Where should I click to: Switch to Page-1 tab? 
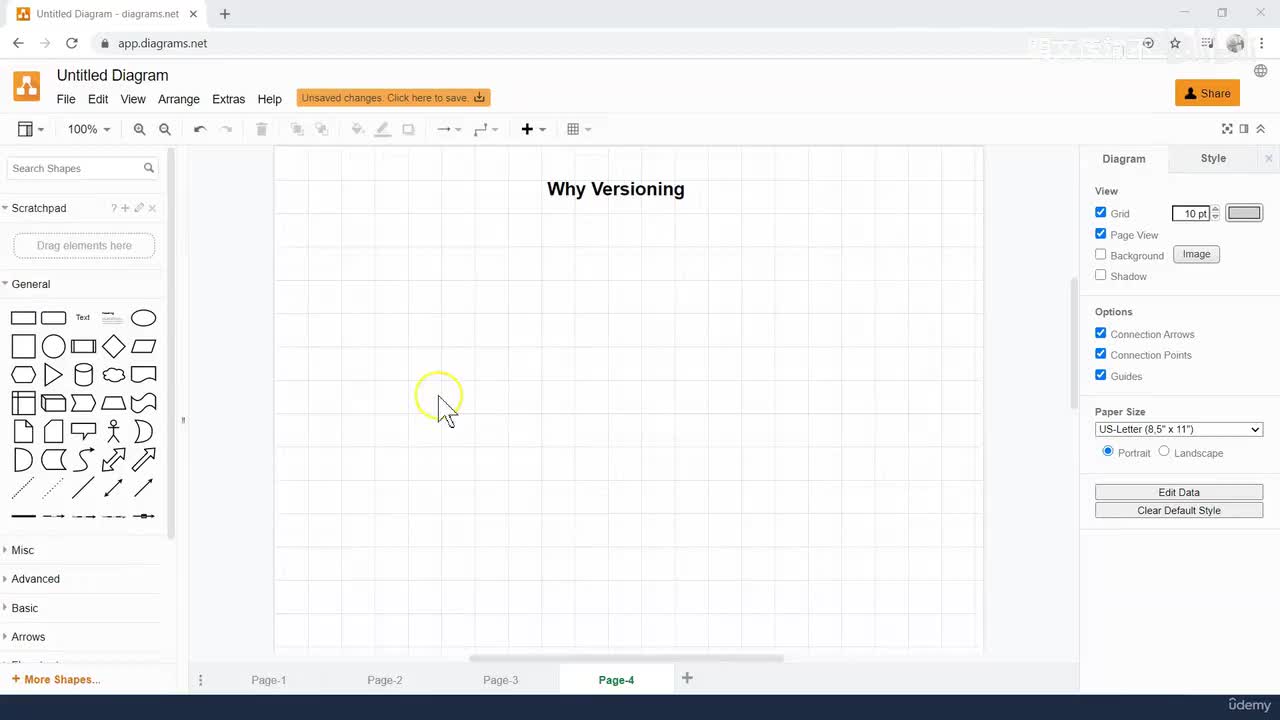pos(269,680)
